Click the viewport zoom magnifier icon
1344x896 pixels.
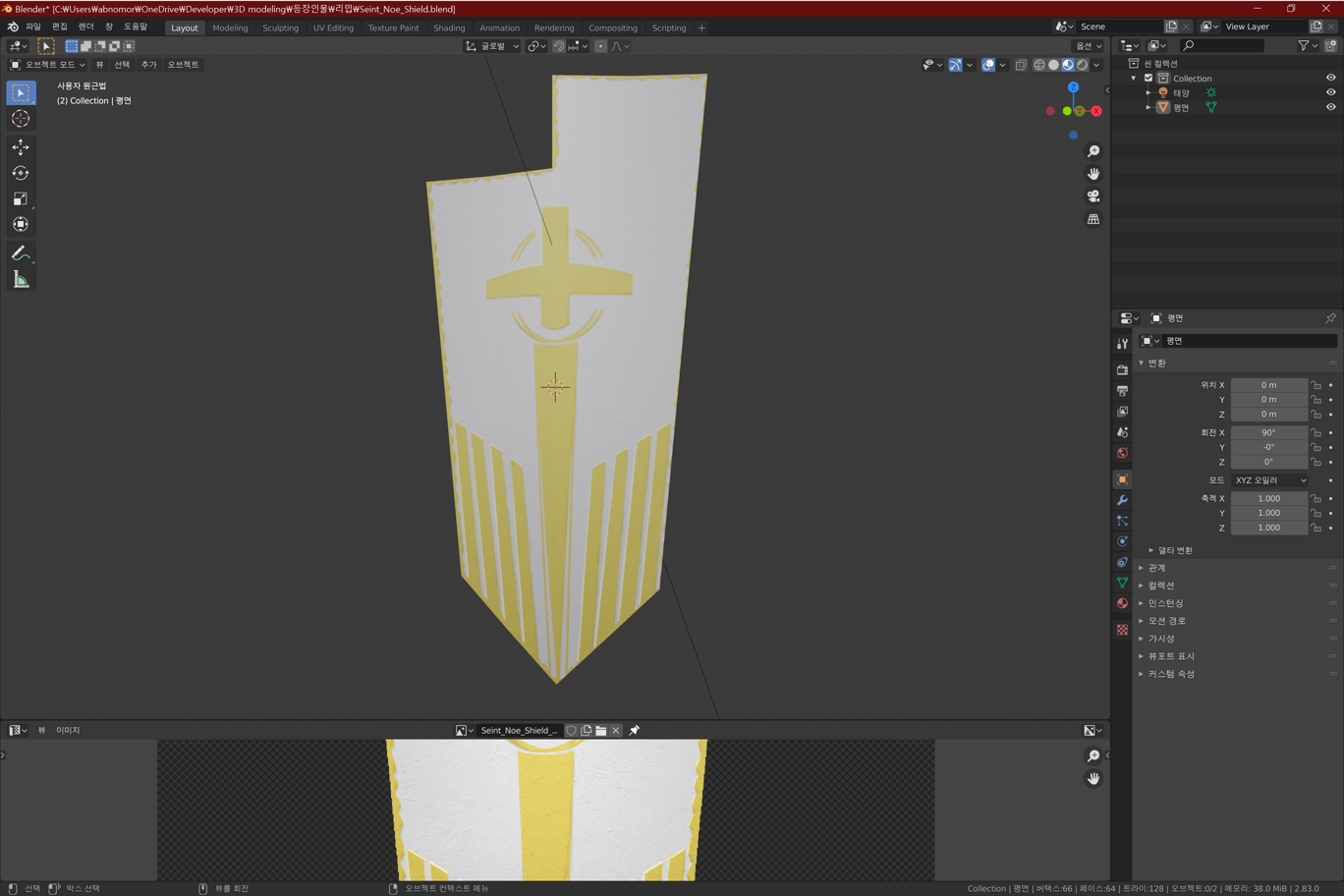[x=1093, y=151]
